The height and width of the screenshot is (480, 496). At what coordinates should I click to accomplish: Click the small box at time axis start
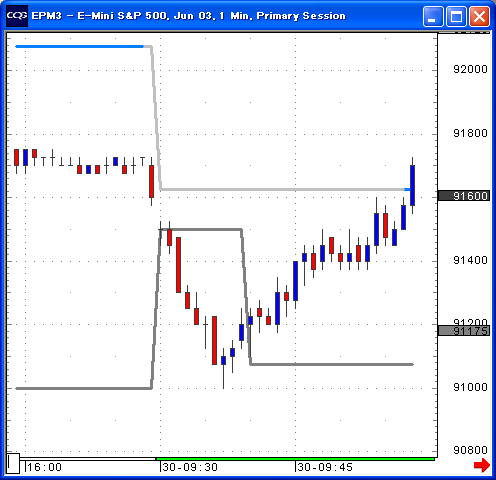[13, 463]
